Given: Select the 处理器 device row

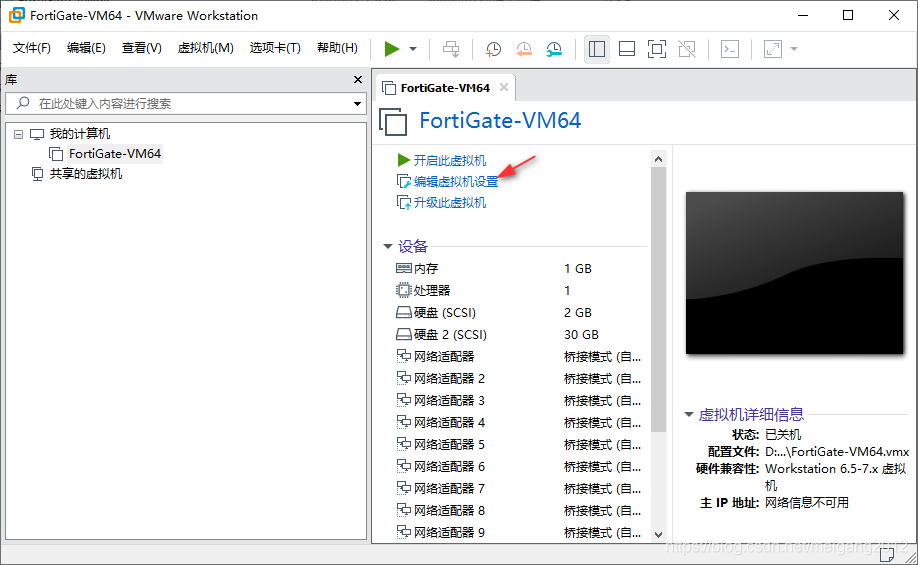Looking at the screenshot, I should (x=521, y=290).
